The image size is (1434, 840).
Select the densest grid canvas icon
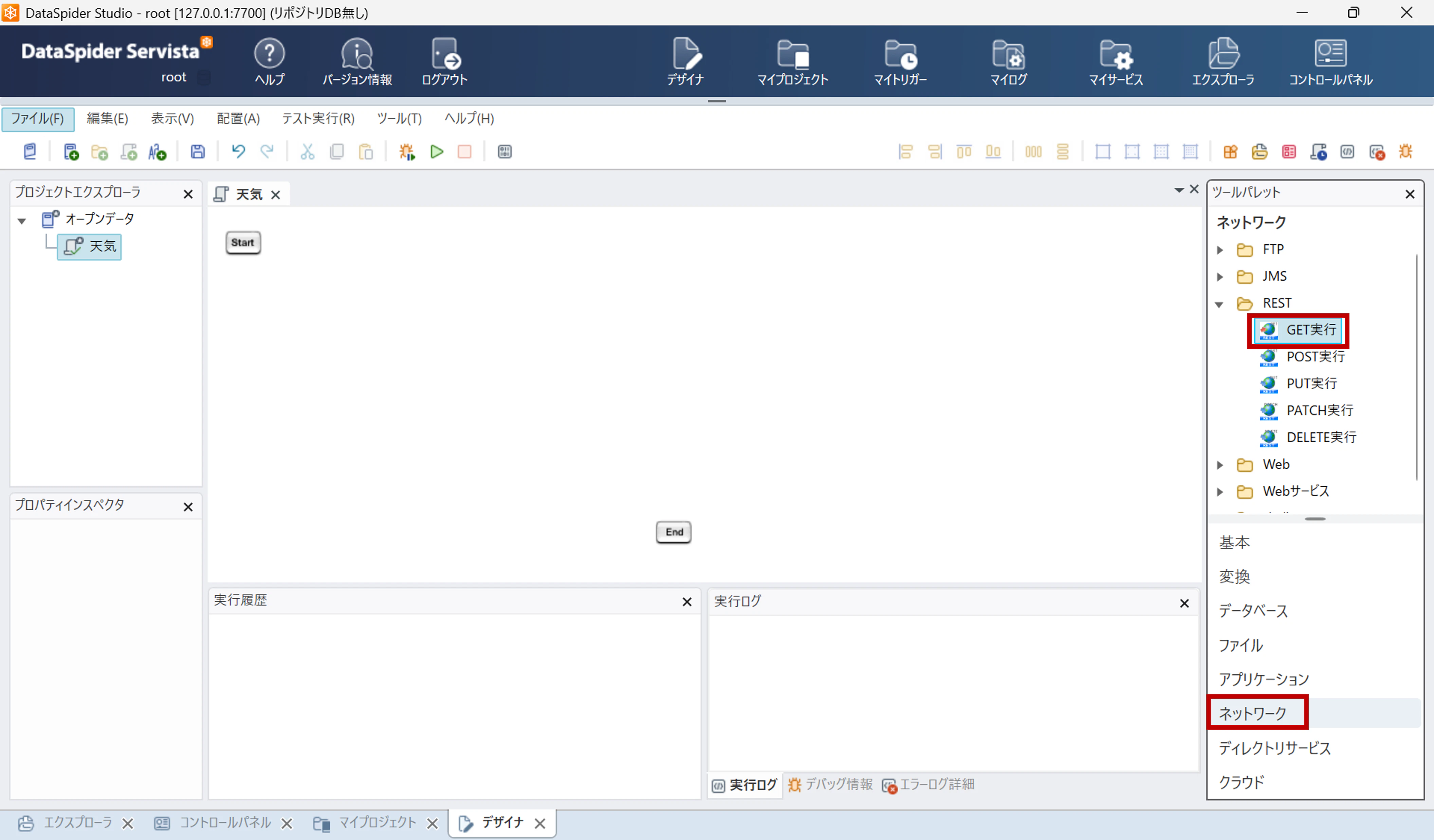point(1190,152)
